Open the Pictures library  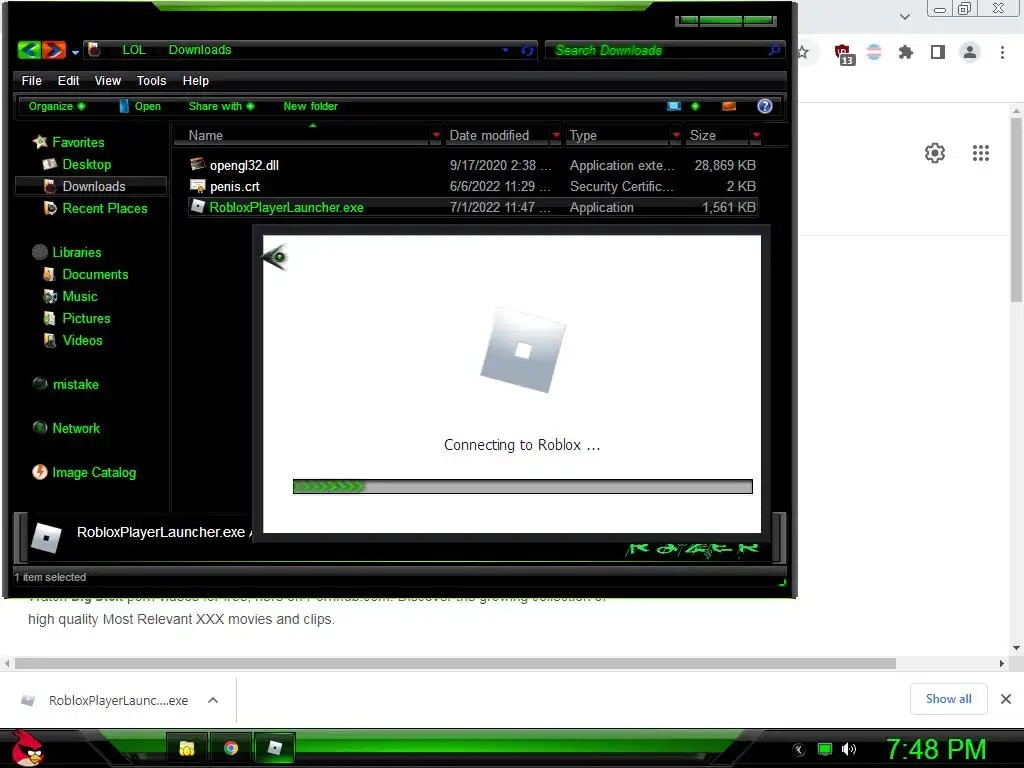(86, 318)
